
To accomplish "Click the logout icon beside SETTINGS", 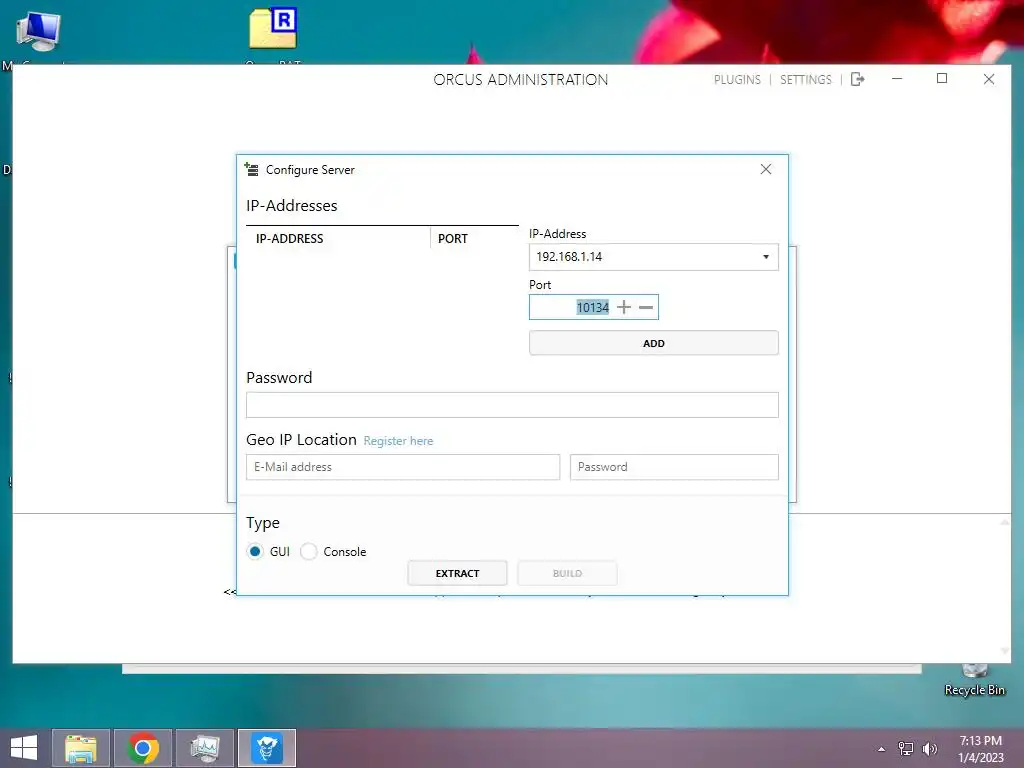I will [x=857, y=79].
